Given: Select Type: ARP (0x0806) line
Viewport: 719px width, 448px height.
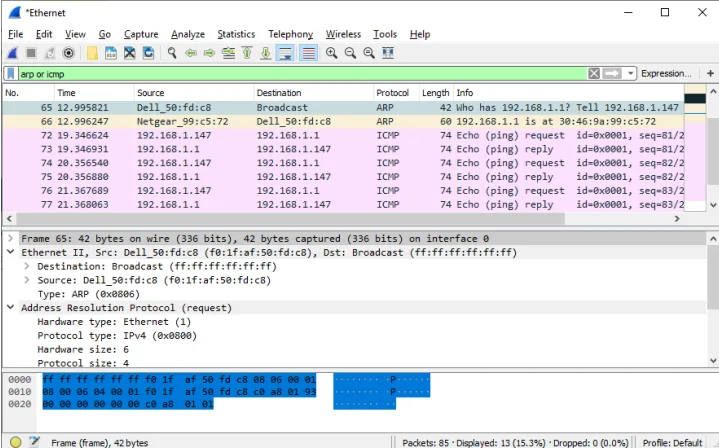Looking at the screenshot, I should coord(88,294).
